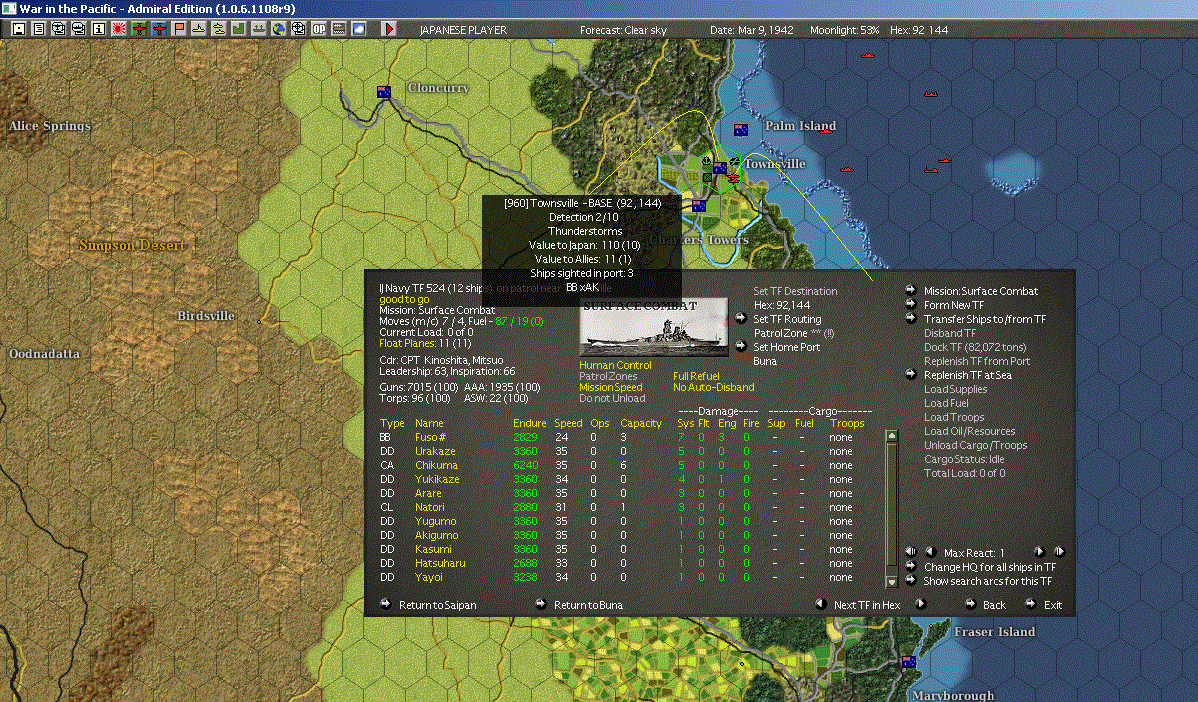Click arrow beside Transfer Ships to/from TF
Screen dimensions: 1198x702
coord(911,318)
